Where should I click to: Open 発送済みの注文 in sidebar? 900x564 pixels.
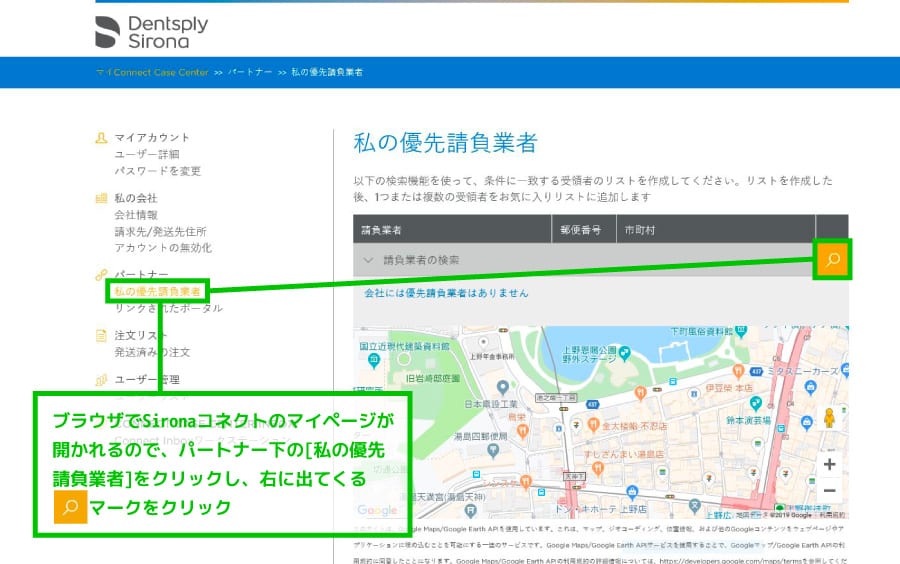tap(152, 352)
